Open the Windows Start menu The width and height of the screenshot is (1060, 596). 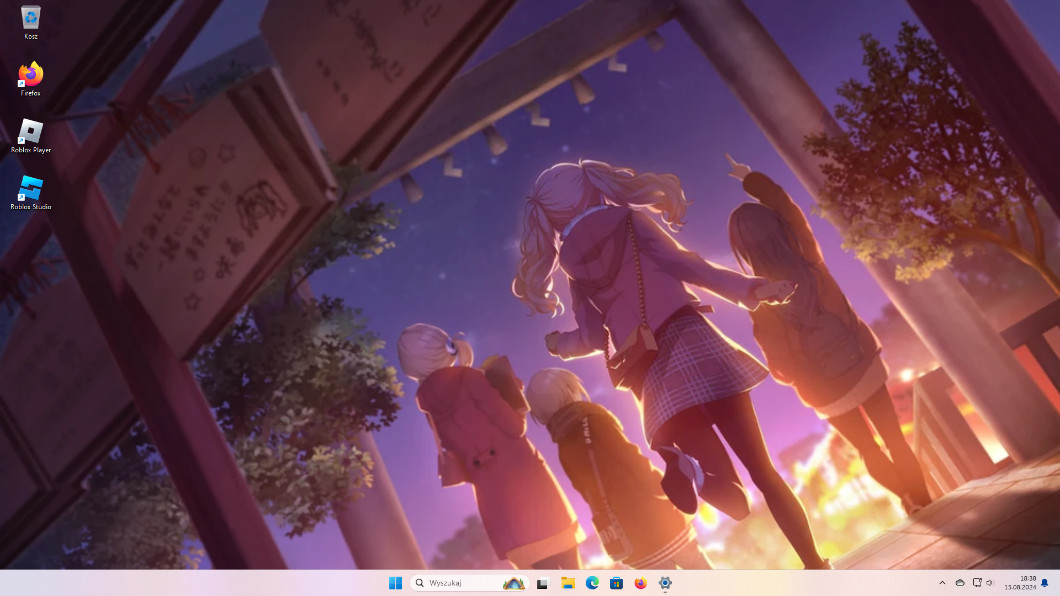click(395, 583)
